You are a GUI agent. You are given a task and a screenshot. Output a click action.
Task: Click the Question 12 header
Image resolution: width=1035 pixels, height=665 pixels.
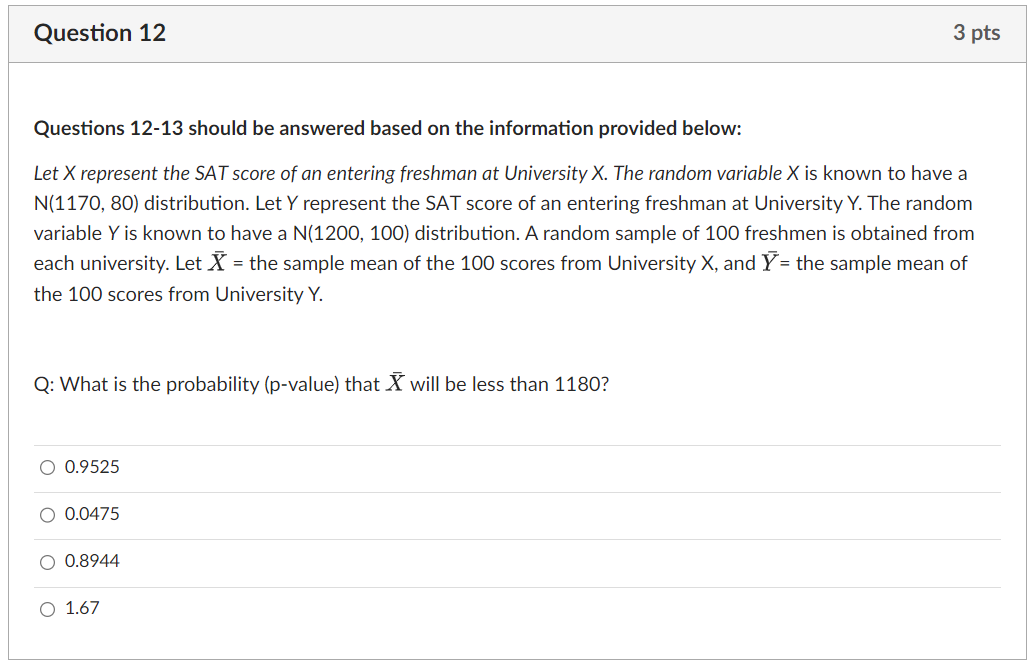pyautogui.click(x=100, y=32)
